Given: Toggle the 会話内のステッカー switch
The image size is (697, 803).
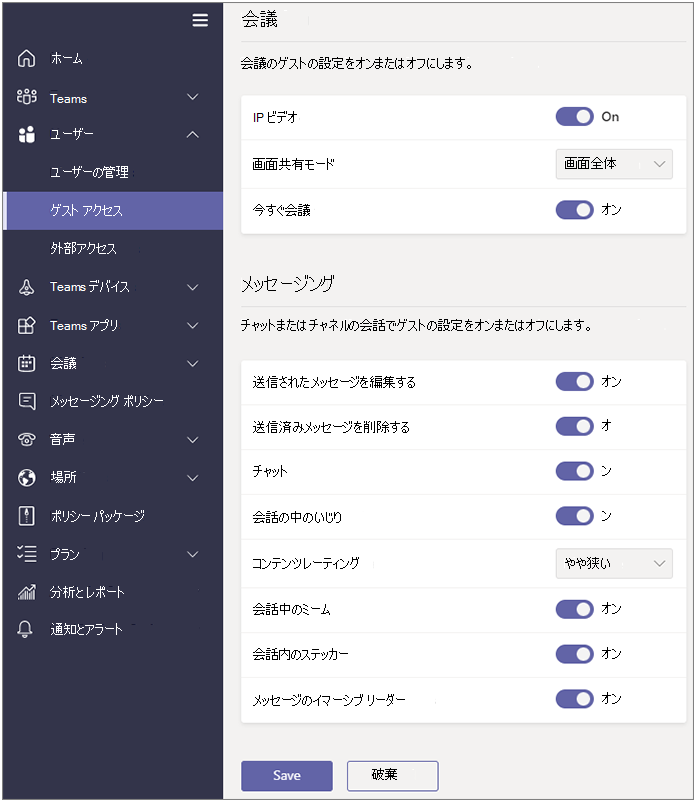Looking at the screenshot, I should point(575,654).
